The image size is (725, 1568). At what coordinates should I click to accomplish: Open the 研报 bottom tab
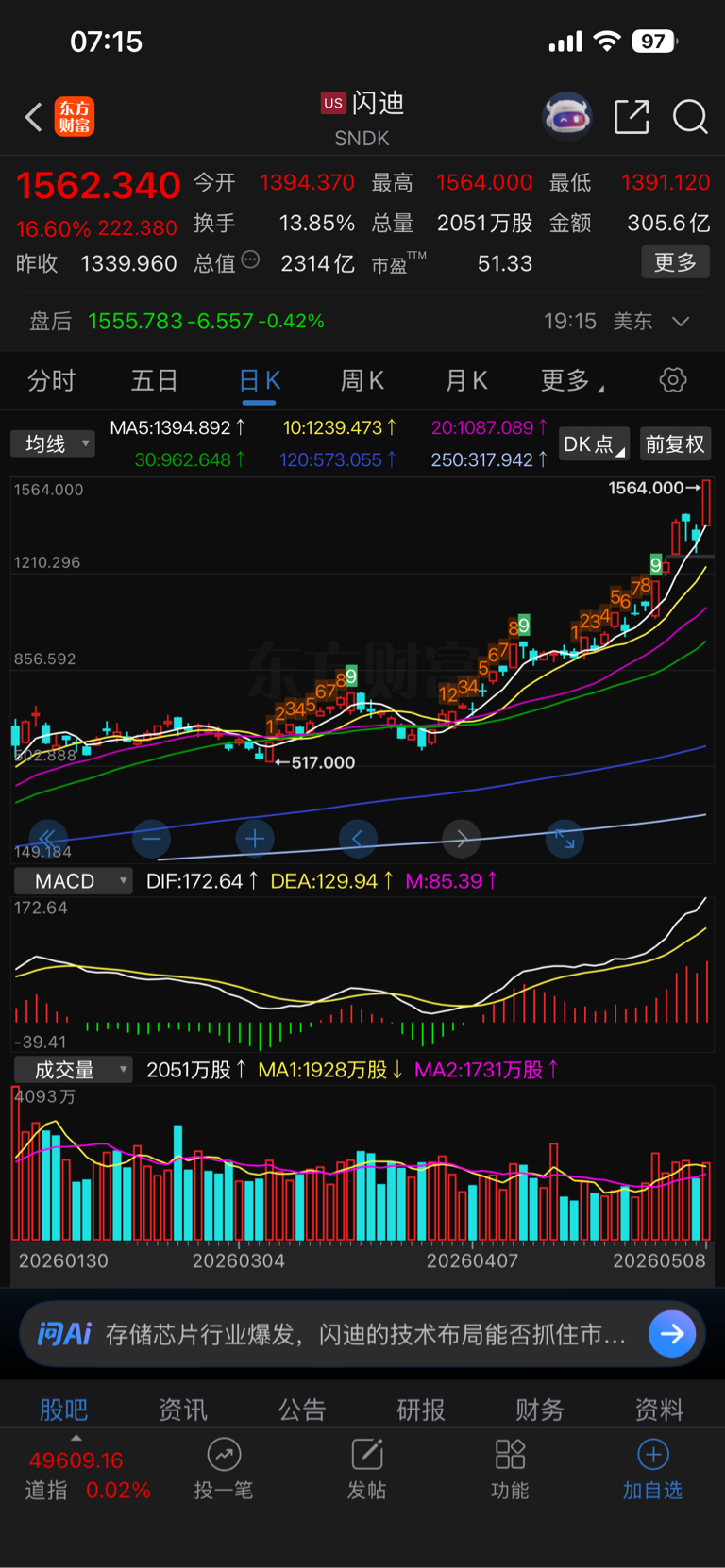421,1410
